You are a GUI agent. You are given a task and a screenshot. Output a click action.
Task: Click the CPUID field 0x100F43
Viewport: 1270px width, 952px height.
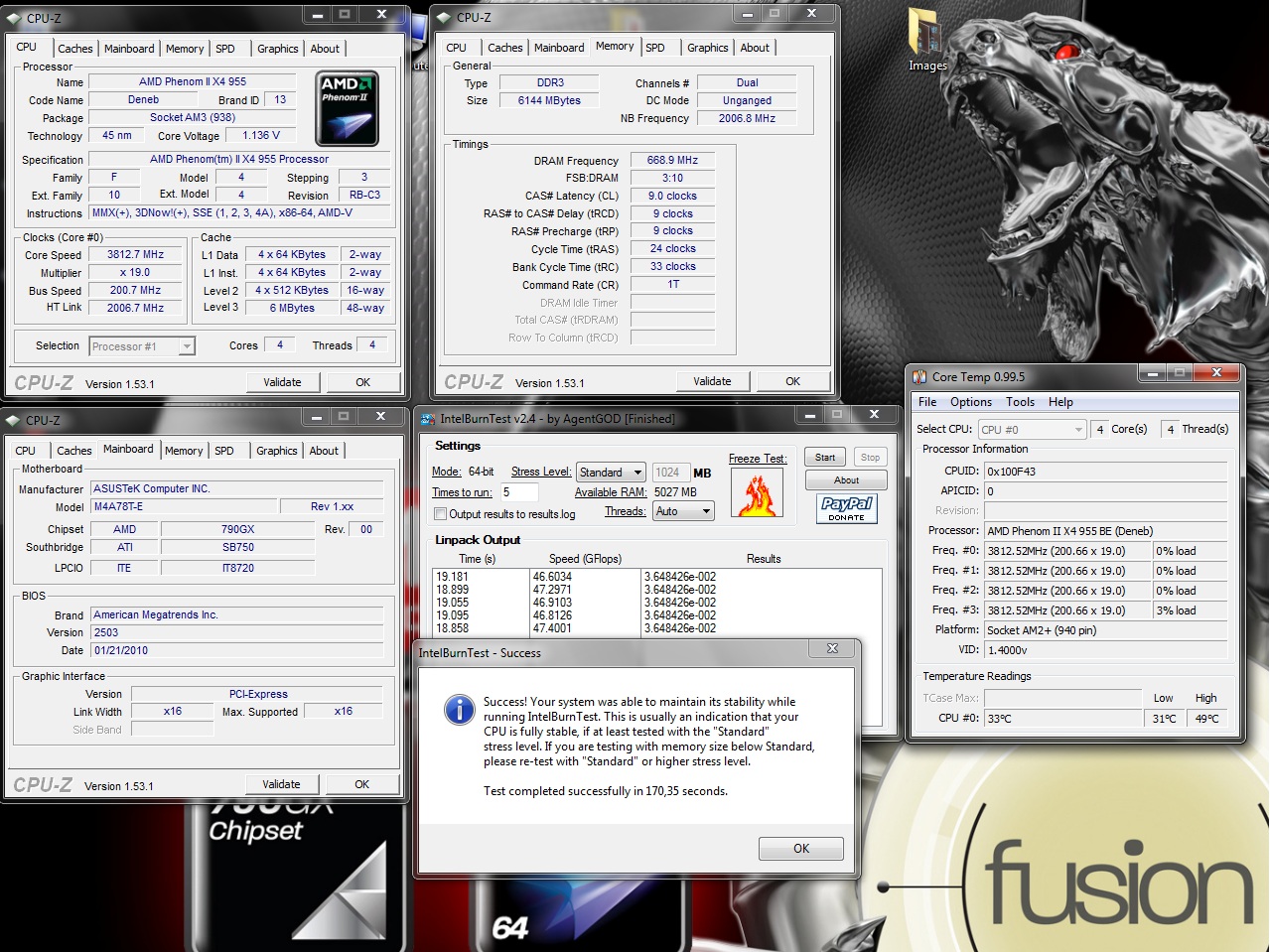click(x=1106, y=472)
